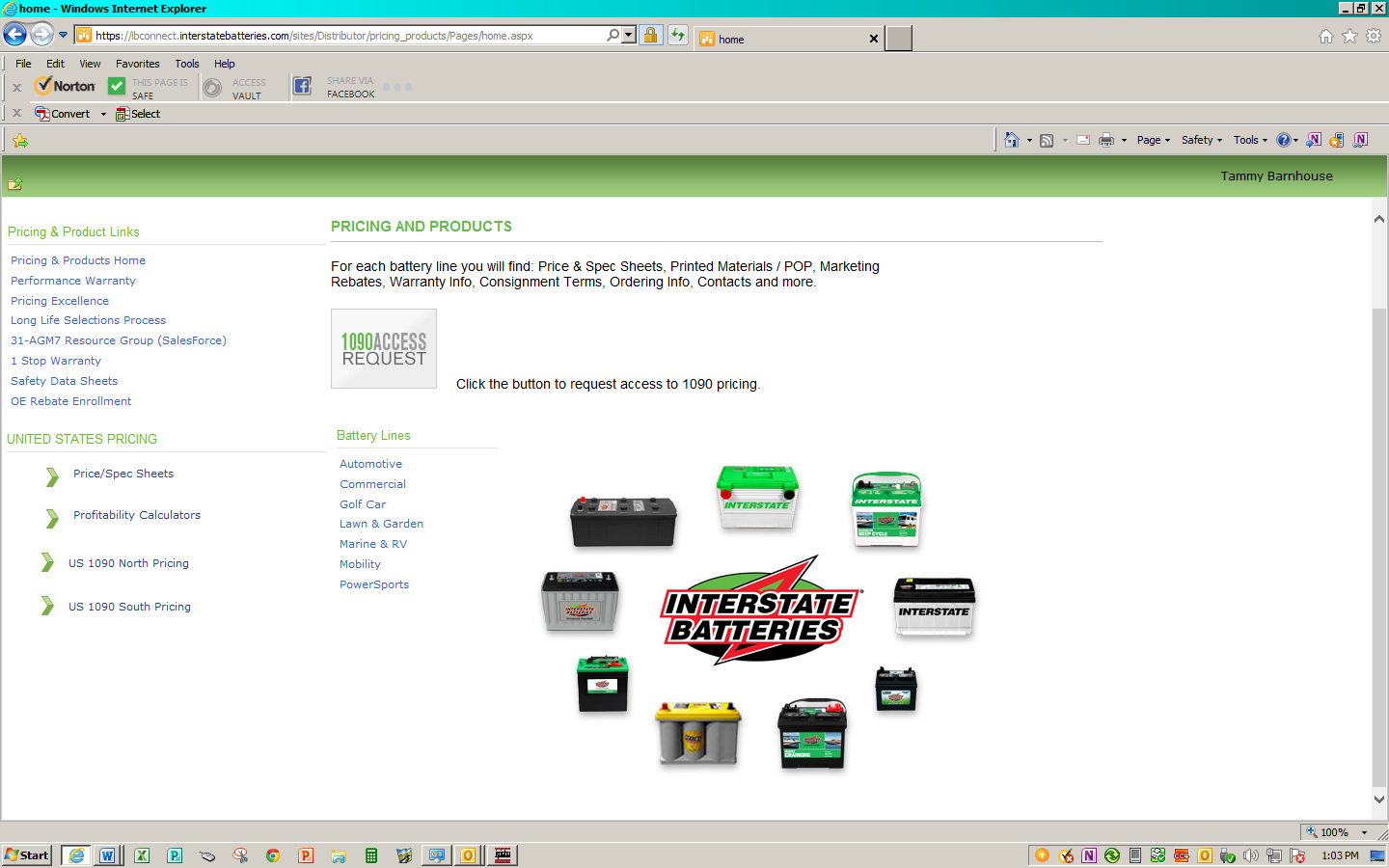Screen dimensions: 1389x868
Task: Click the Print icon in command bar
Action: point(1106,140)
